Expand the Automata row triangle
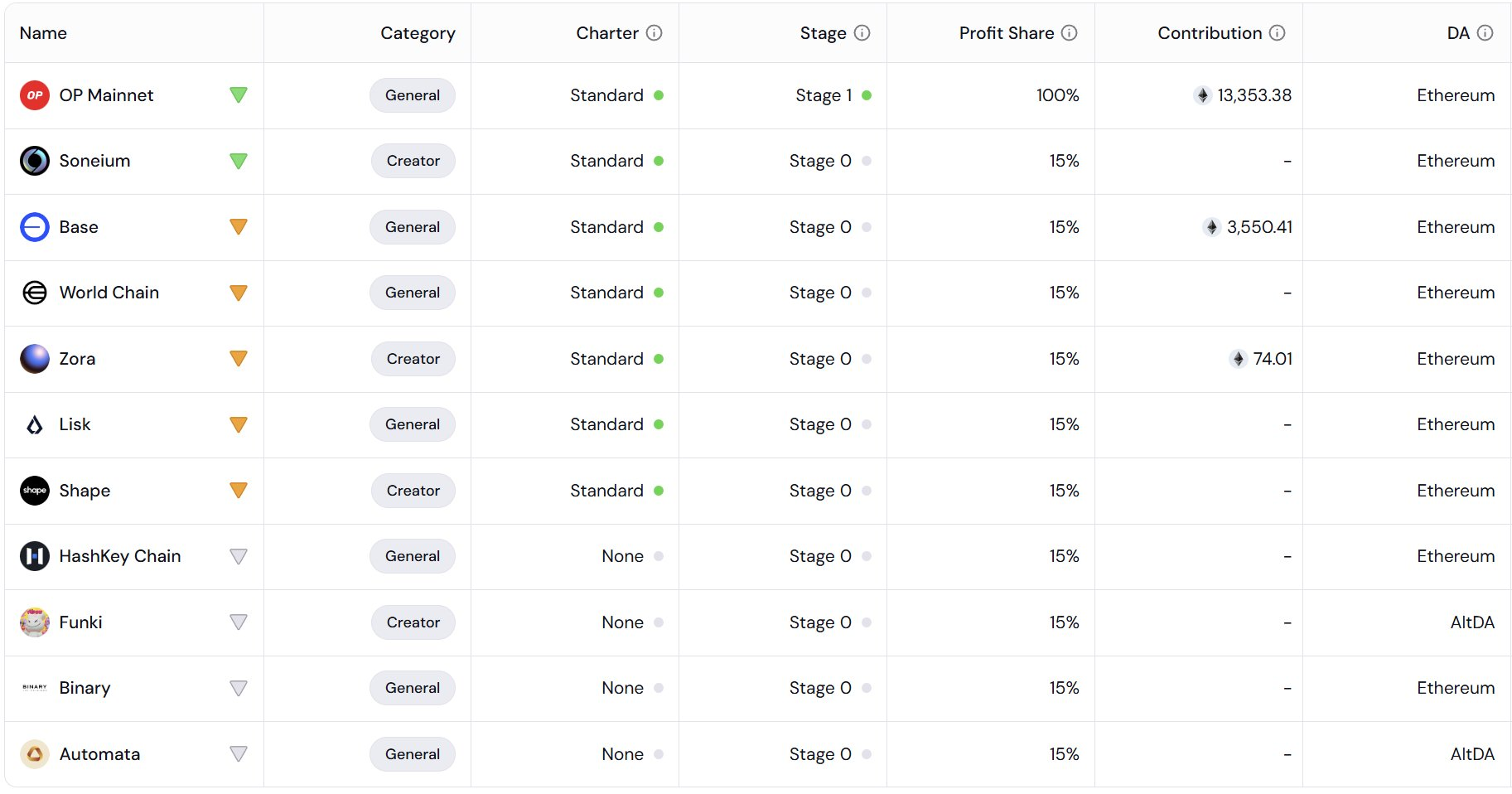The height and width of the screenshot is (794, 1512). pyautogui.click(x=239, y=754)
